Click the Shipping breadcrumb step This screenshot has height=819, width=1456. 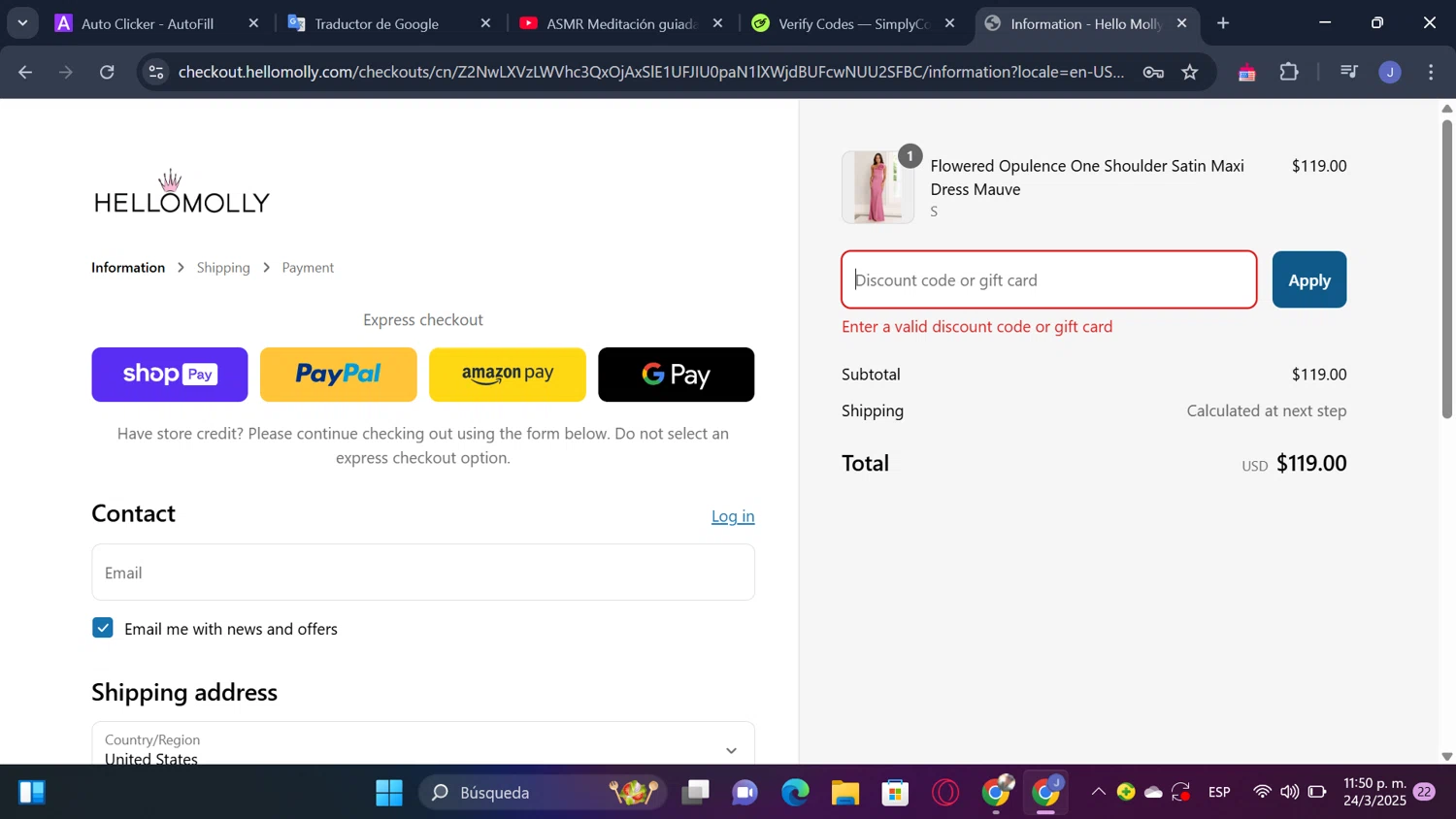pos(223,268)
